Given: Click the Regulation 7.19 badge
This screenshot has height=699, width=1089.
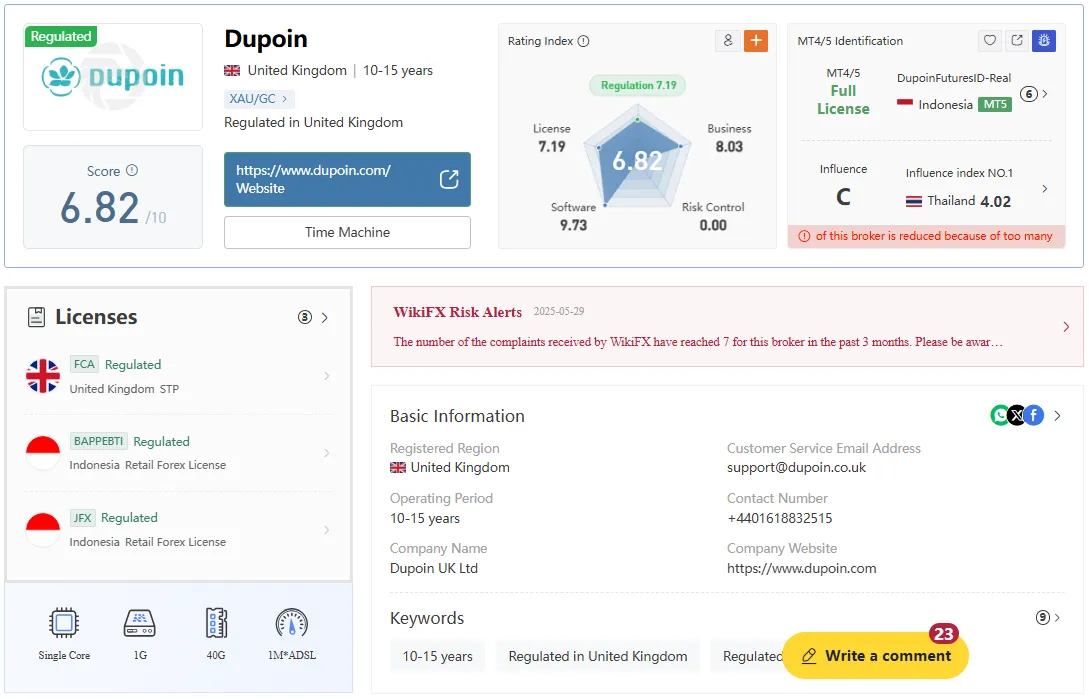Looking at the screenshot, I should [x=638, y=85].
